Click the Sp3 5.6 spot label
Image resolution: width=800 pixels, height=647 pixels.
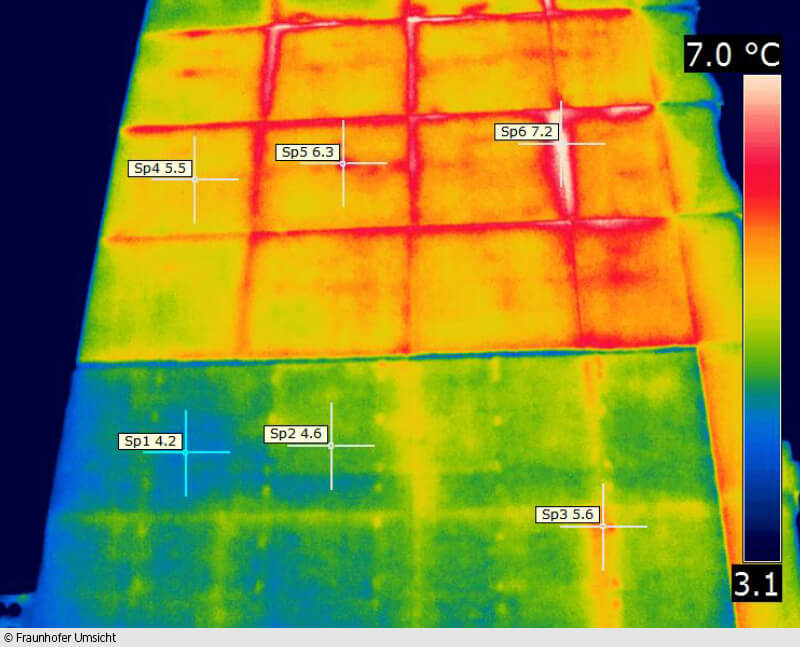[x=567, y=514]
